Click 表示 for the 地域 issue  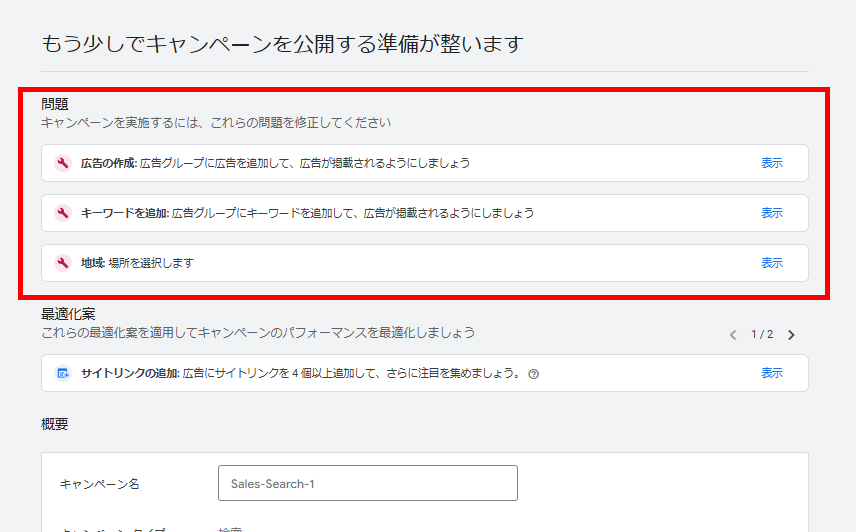pyautogui.click(x=771, y=263)
